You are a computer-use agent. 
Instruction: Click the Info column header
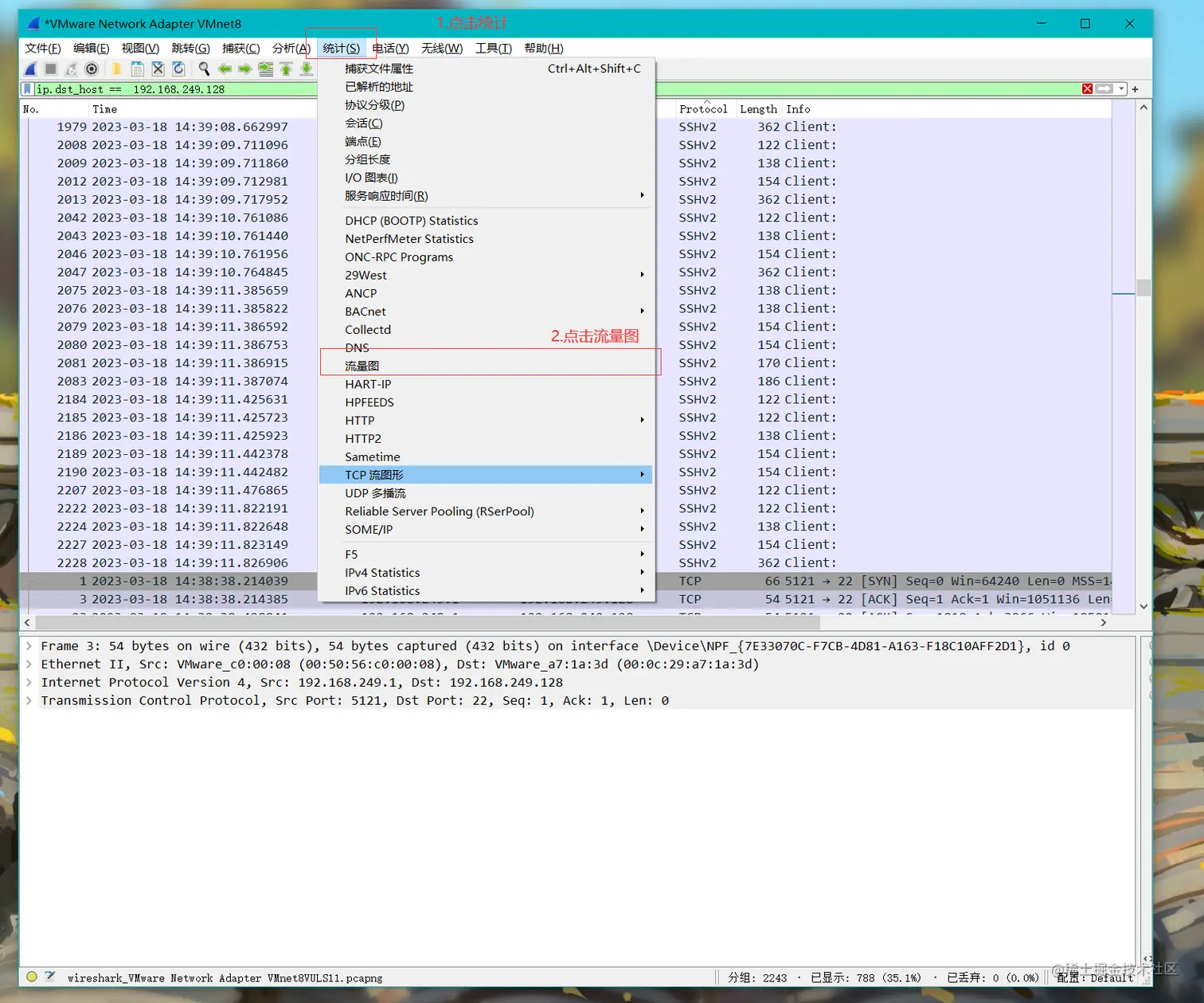click(x=798, y=109)
